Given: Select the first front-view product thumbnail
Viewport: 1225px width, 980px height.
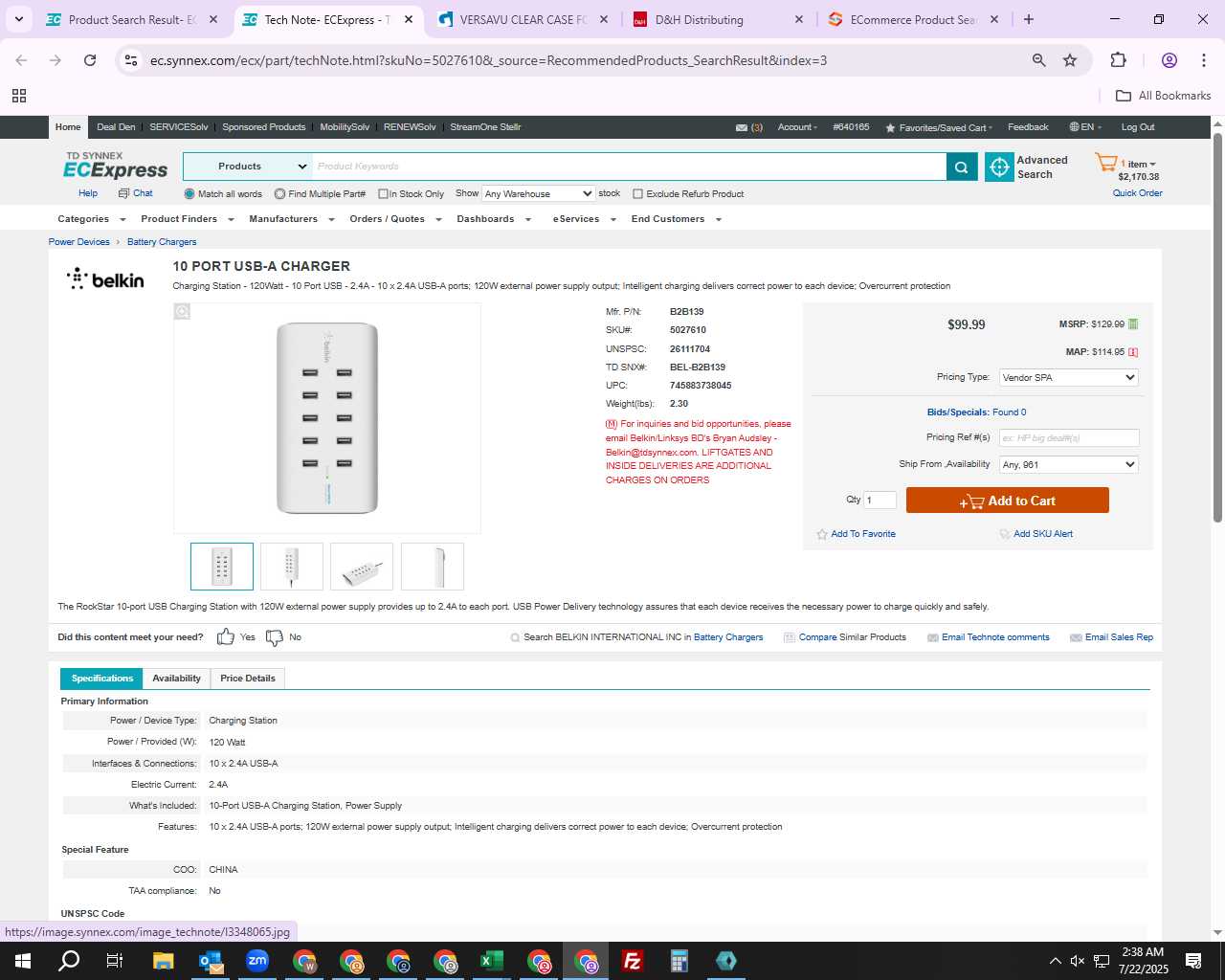Looking at the screenshot, I should click(222, 567).
